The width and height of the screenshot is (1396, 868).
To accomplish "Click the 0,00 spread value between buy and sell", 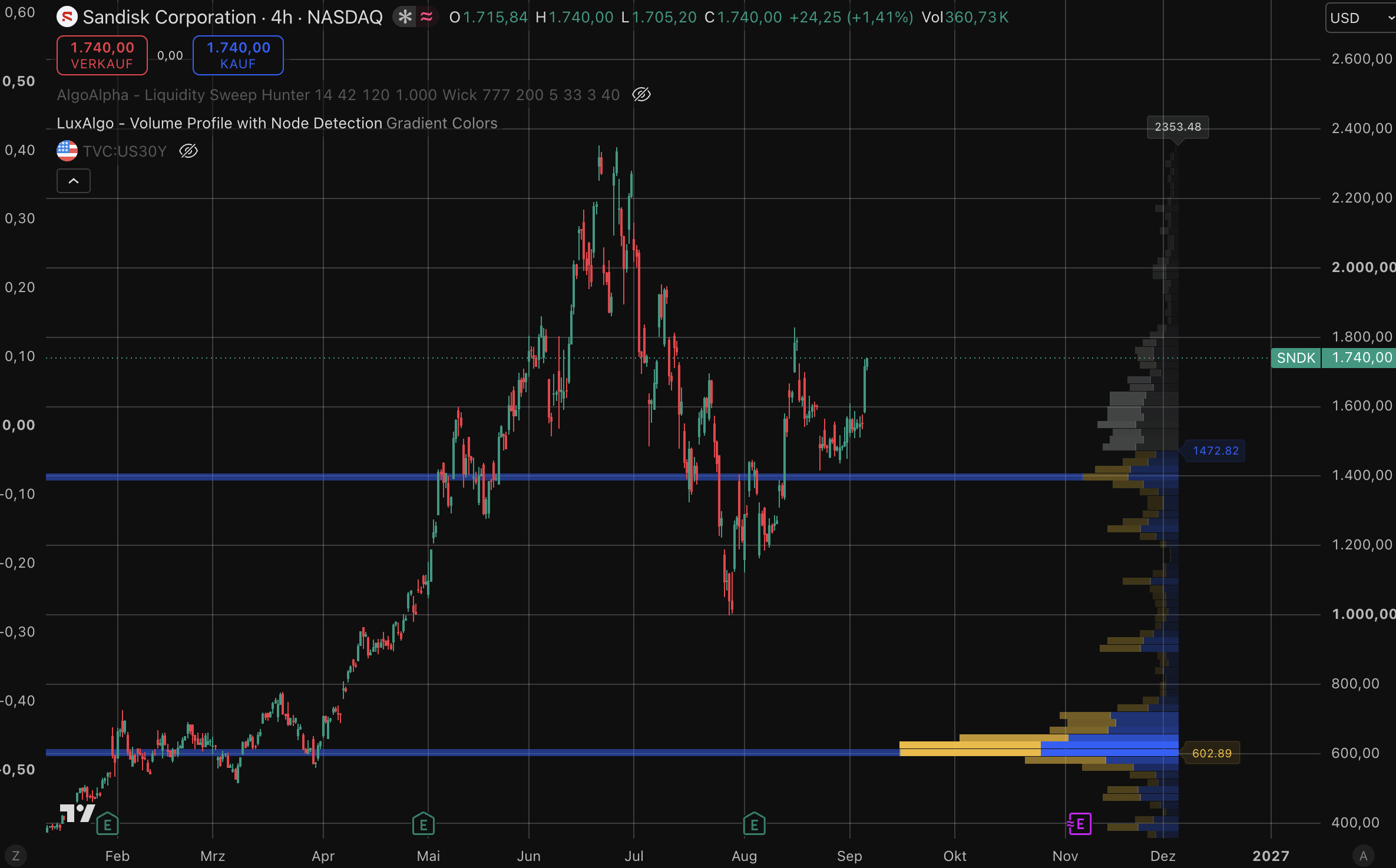I will 170,55.
